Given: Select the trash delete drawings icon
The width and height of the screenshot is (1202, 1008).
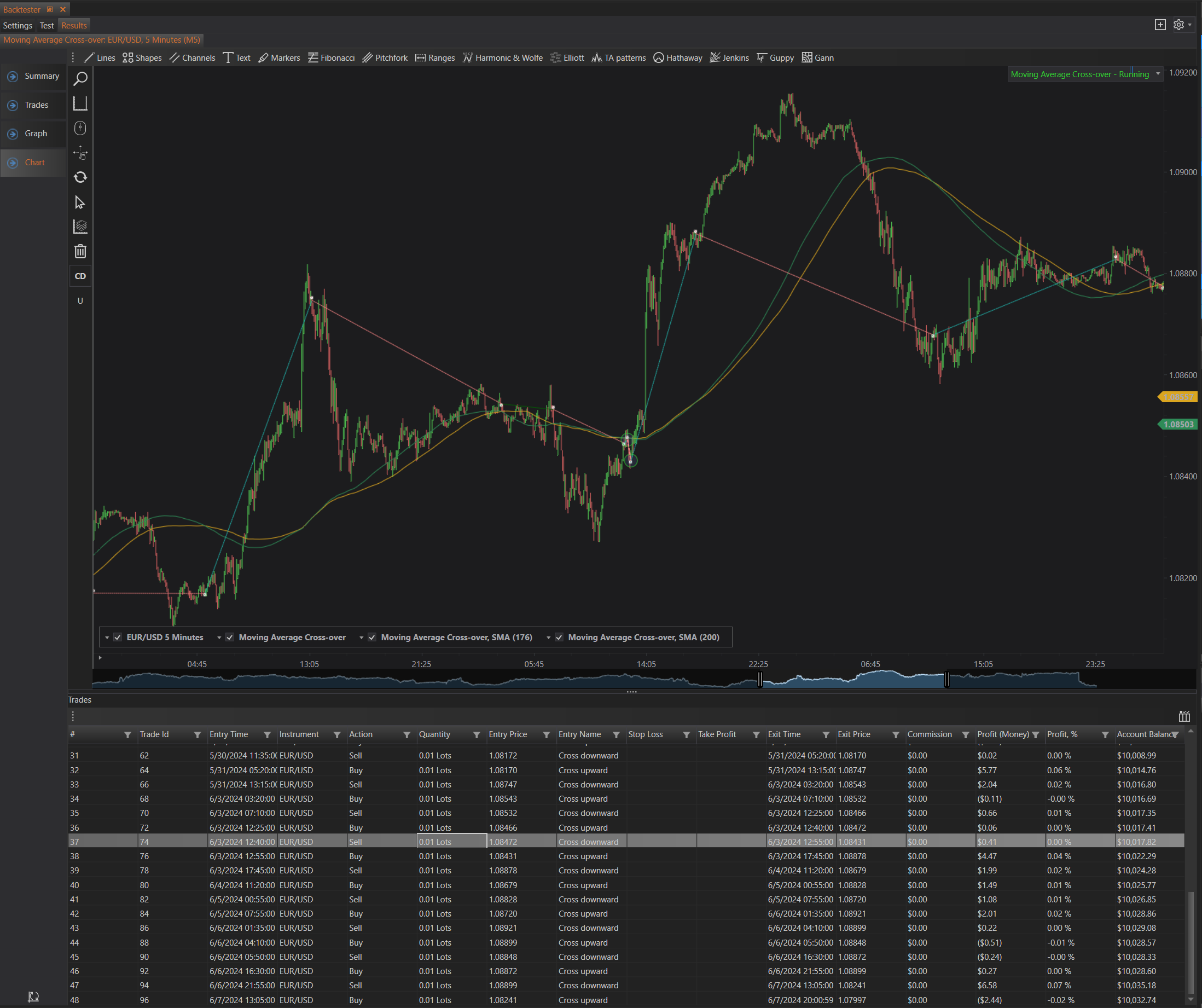Looking at the screenshot, I should click(80, 251).
